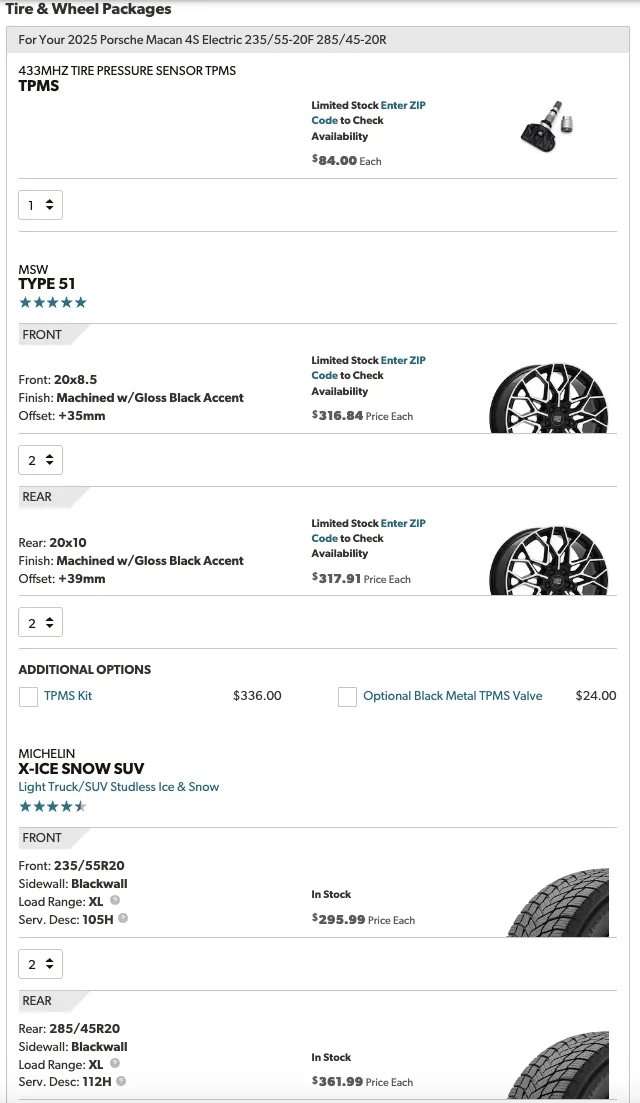Click front tire Serv. Desc 105H help icon
The width and height of the screenshot is (640, 1103).
click(123, 917)
